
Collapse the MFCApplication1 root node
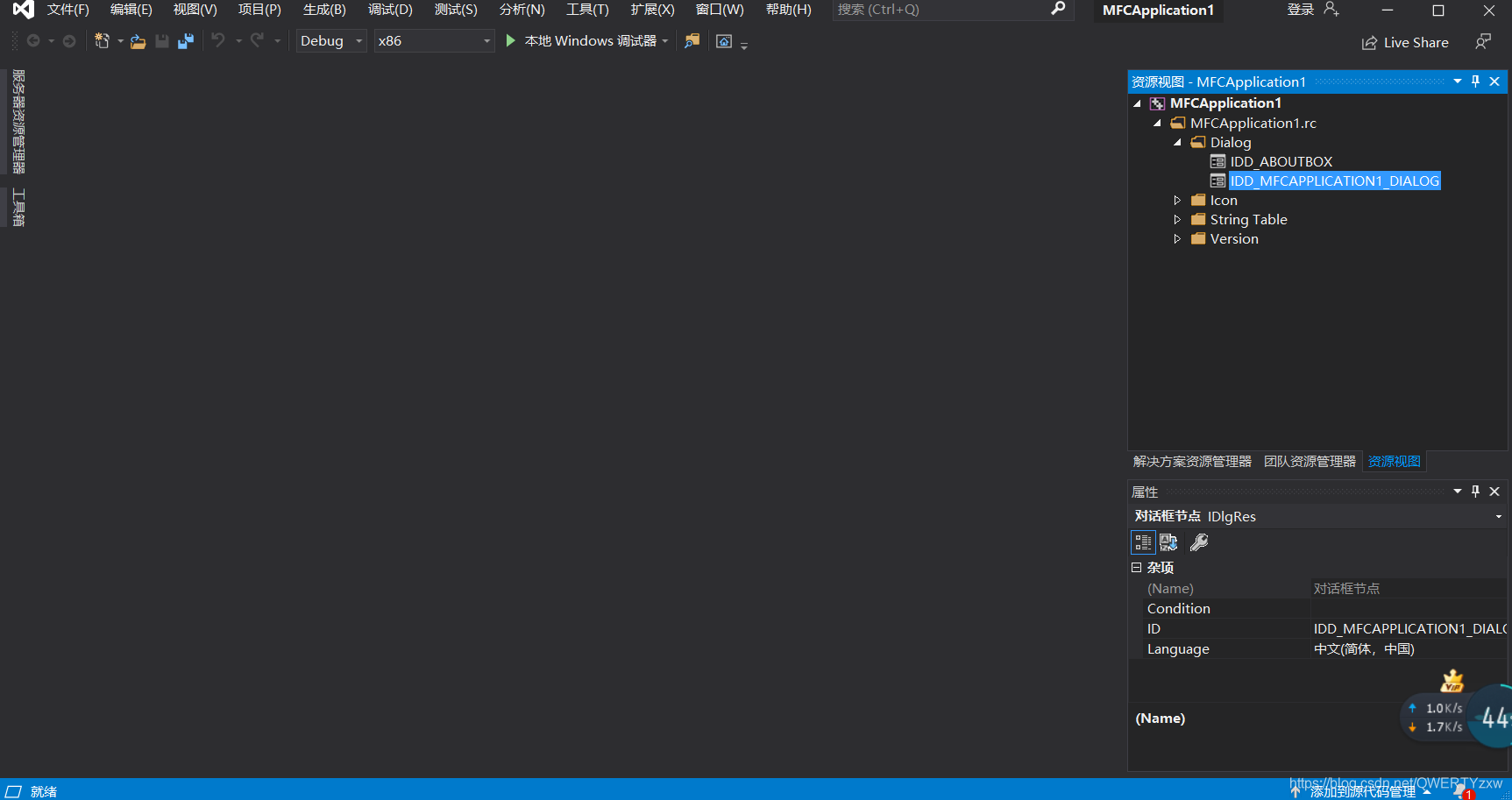(x=1137, y=103)
